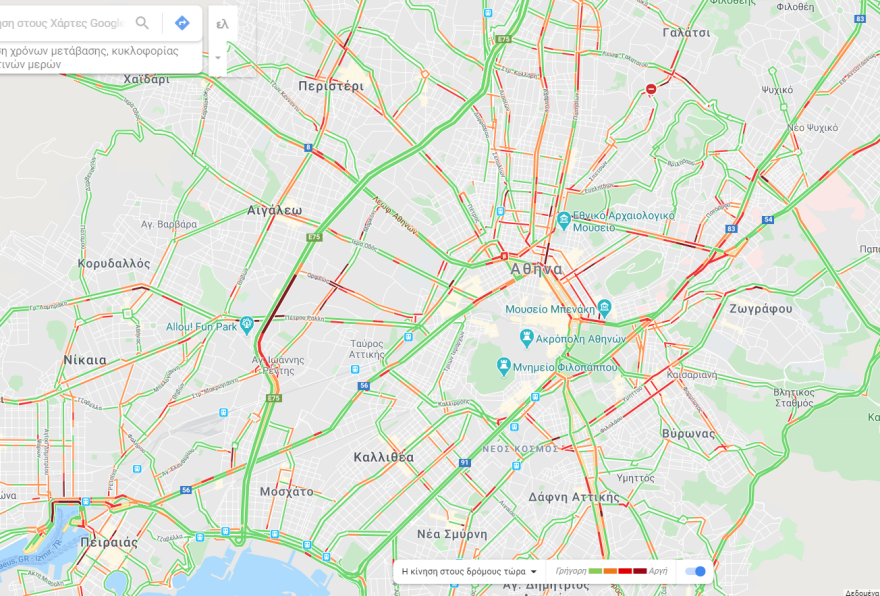Image resolution: width=880 pixels, height=596 pixels.
Task: Select the Ακρόπολη Αθηνών landmark pin
Action: point(526,338)
